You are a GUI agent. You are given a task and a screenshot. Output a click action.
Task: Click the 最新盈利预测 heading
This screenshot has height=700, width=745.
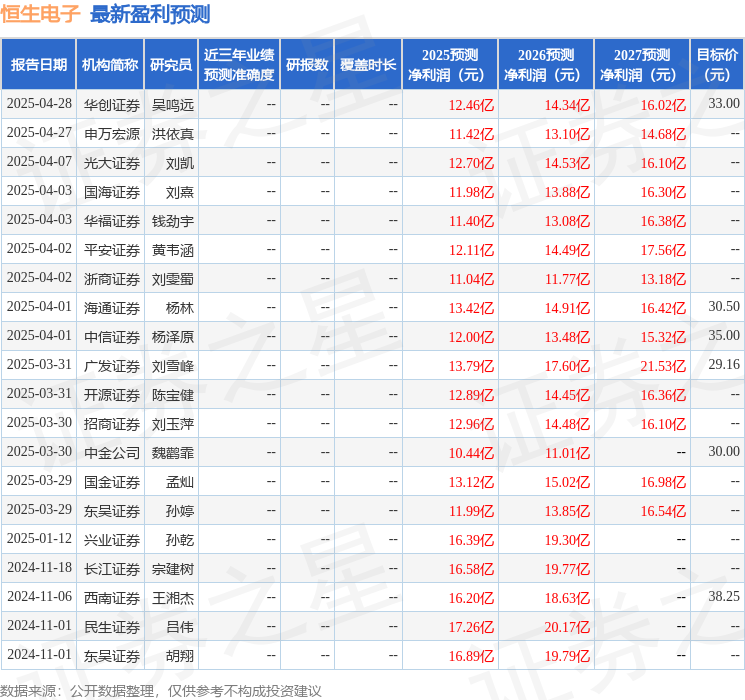150,14
